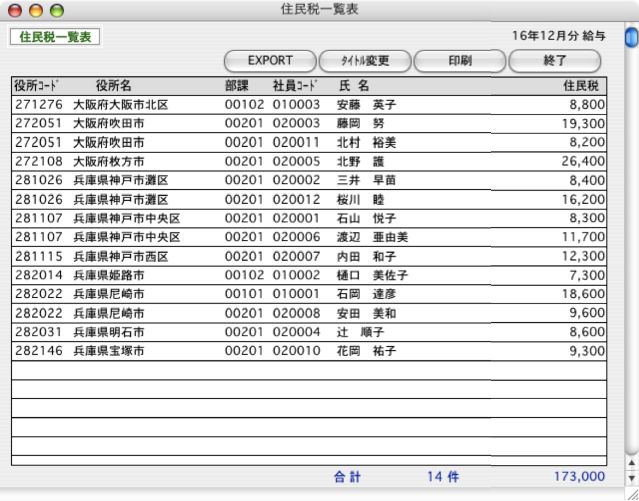Close window with red traffic light button
The width and height of the screenshot is (639, 501).
[13, 9]
